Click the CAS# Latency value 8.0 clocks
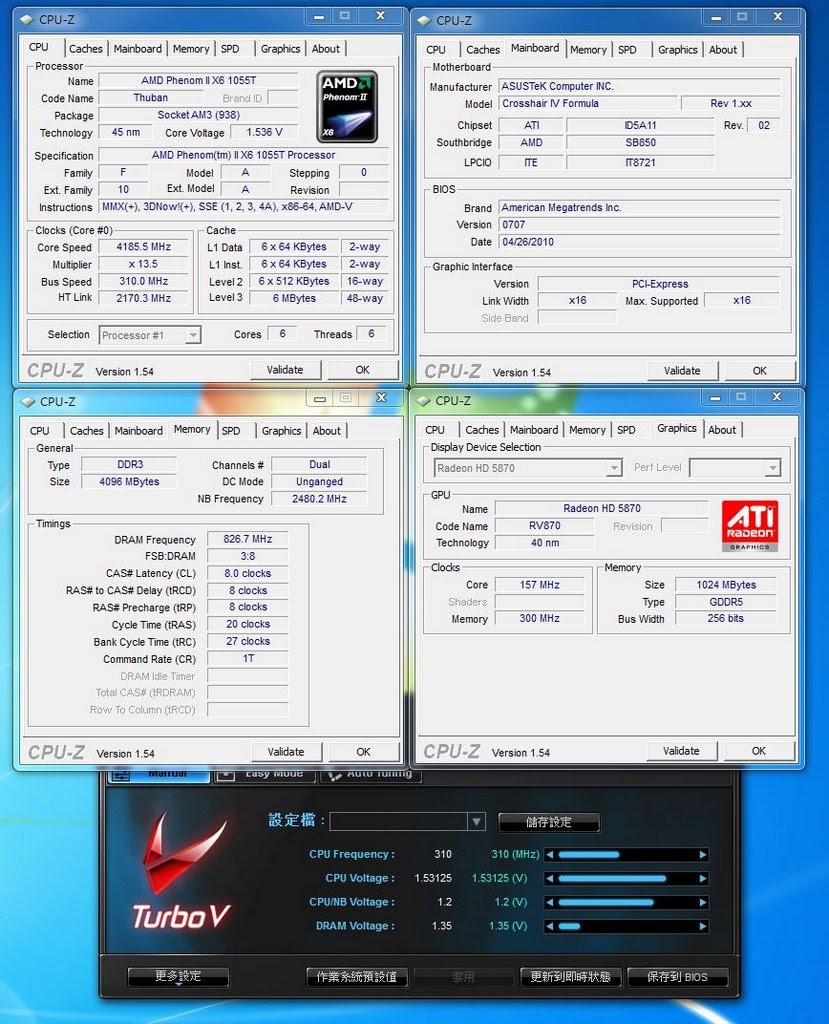The image size is (829, 1024). point(248,573)
